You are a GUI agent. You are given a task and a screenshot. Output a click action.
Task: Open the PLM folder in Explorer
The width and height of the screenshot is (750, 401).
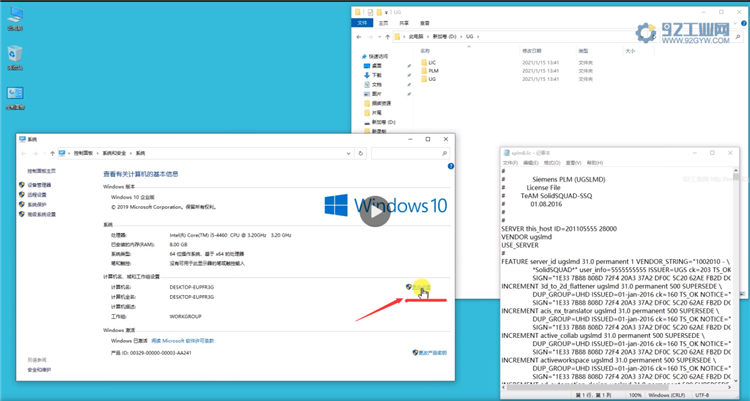pyautogui.click(x=430, y=70)
